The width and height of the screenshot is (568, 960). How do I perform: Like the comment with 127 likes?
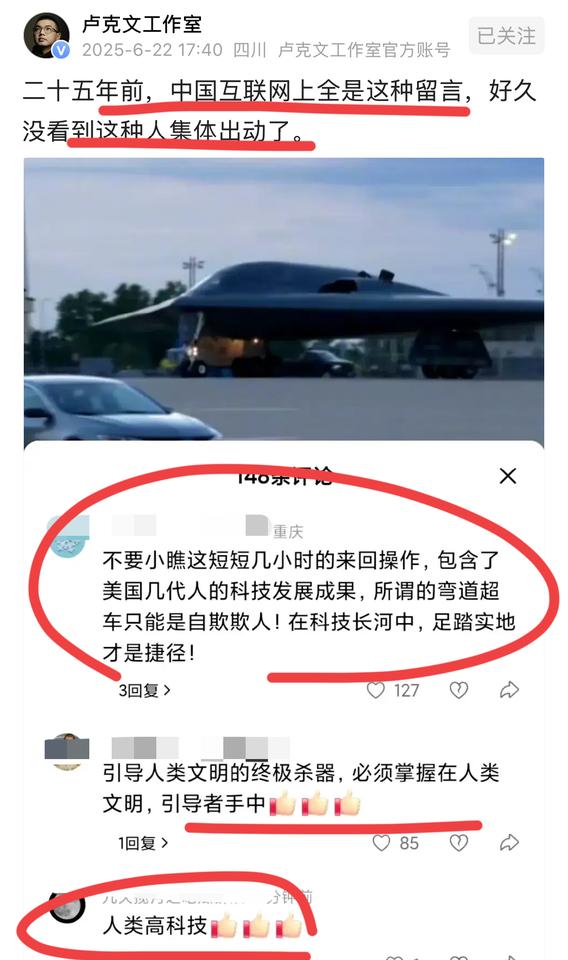[375, 691]
